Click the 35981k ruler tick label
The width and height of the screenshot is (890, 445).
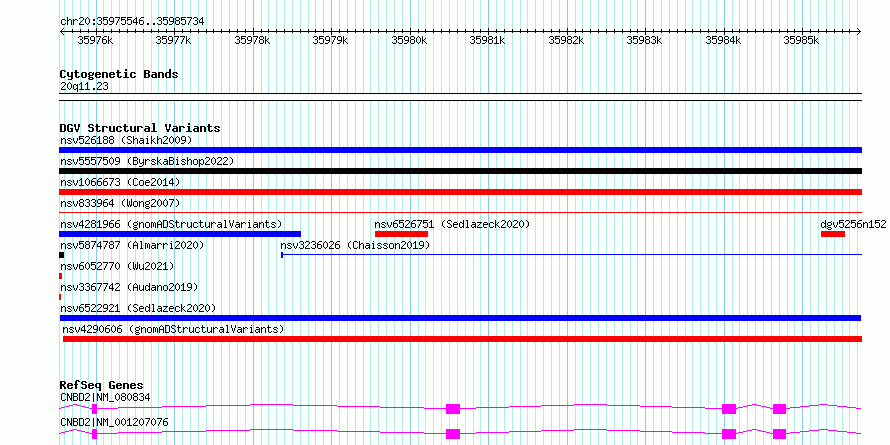488,40
